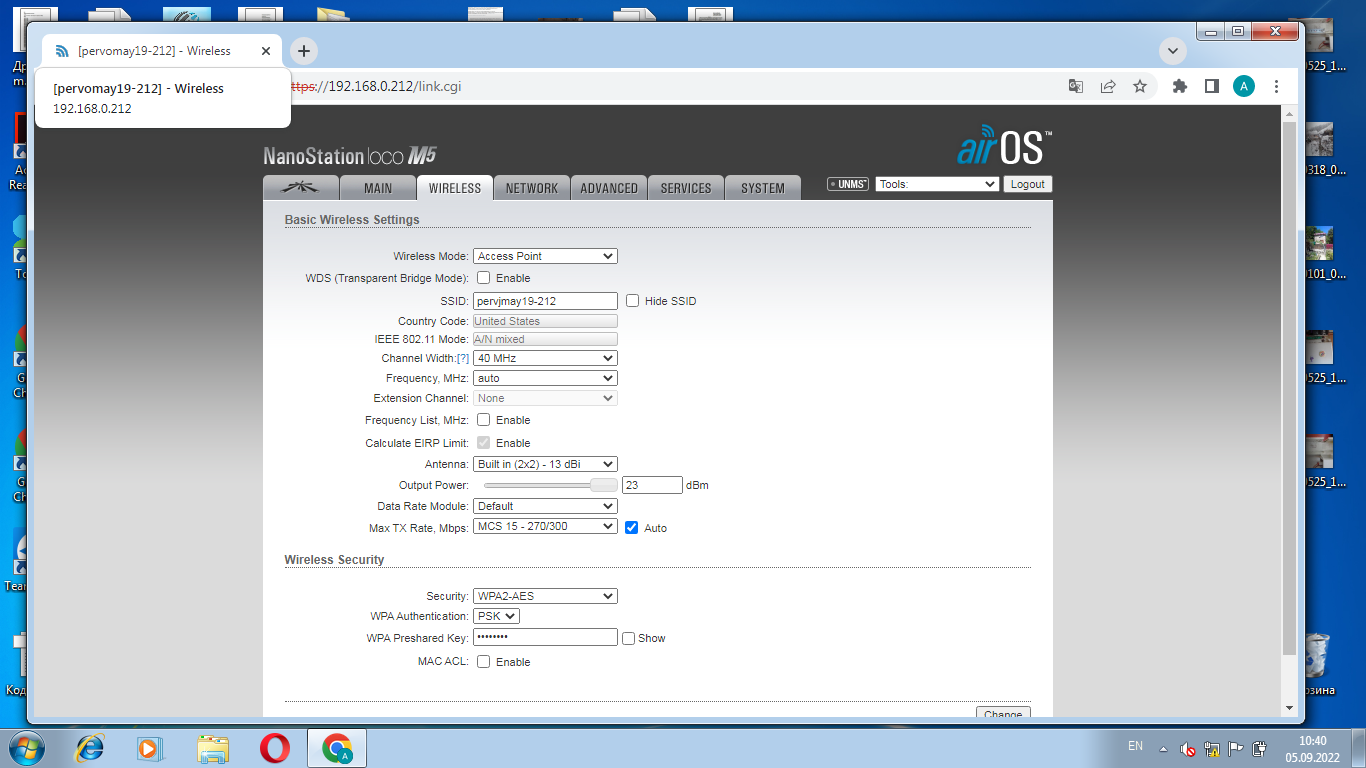Click the SSID input field
The image size is (1366, 768).
[x=545, y=301]
